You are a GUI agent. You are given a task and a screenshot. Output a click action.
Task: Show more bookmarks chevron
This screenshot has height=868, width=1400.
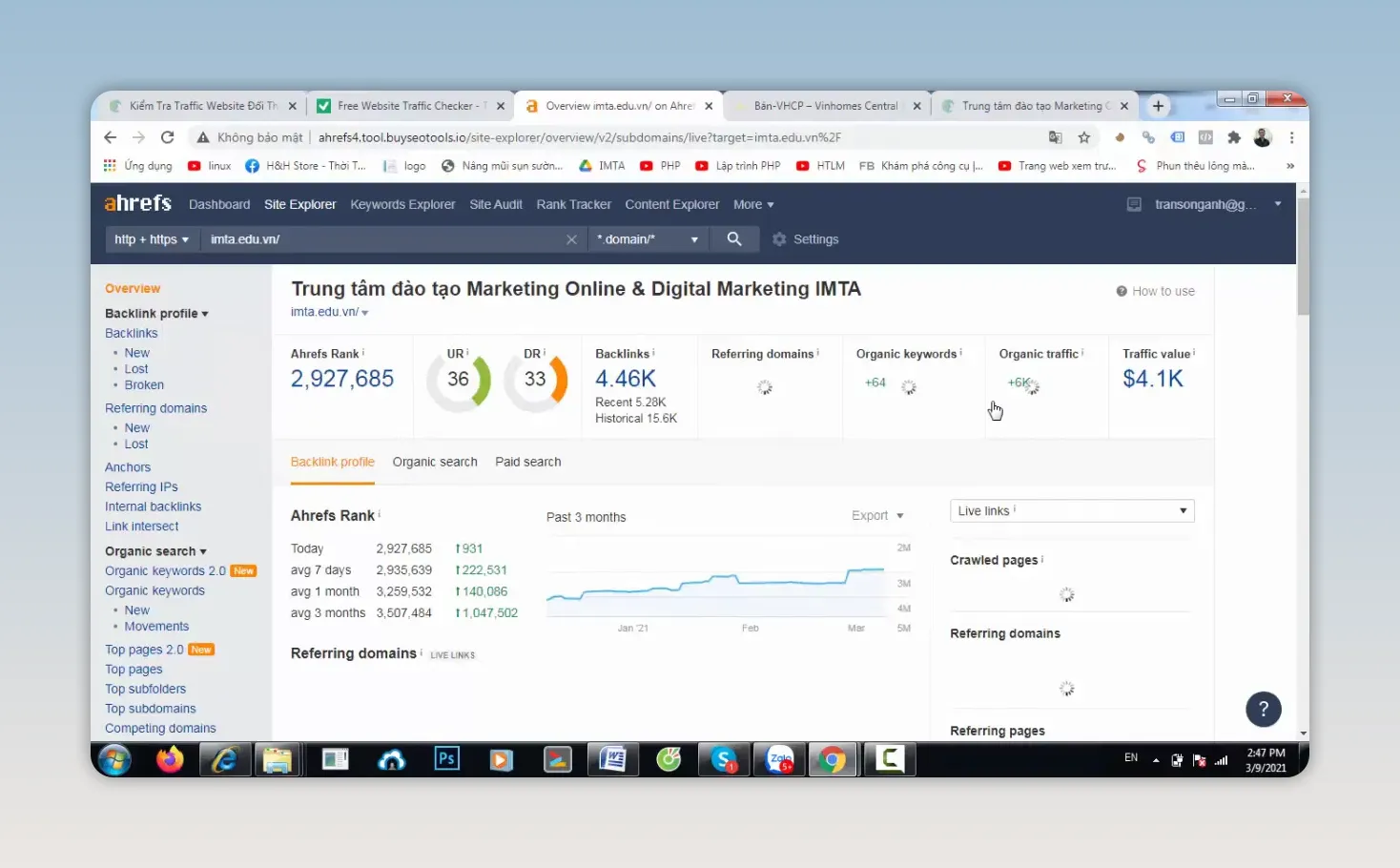tap(1290, 166)
